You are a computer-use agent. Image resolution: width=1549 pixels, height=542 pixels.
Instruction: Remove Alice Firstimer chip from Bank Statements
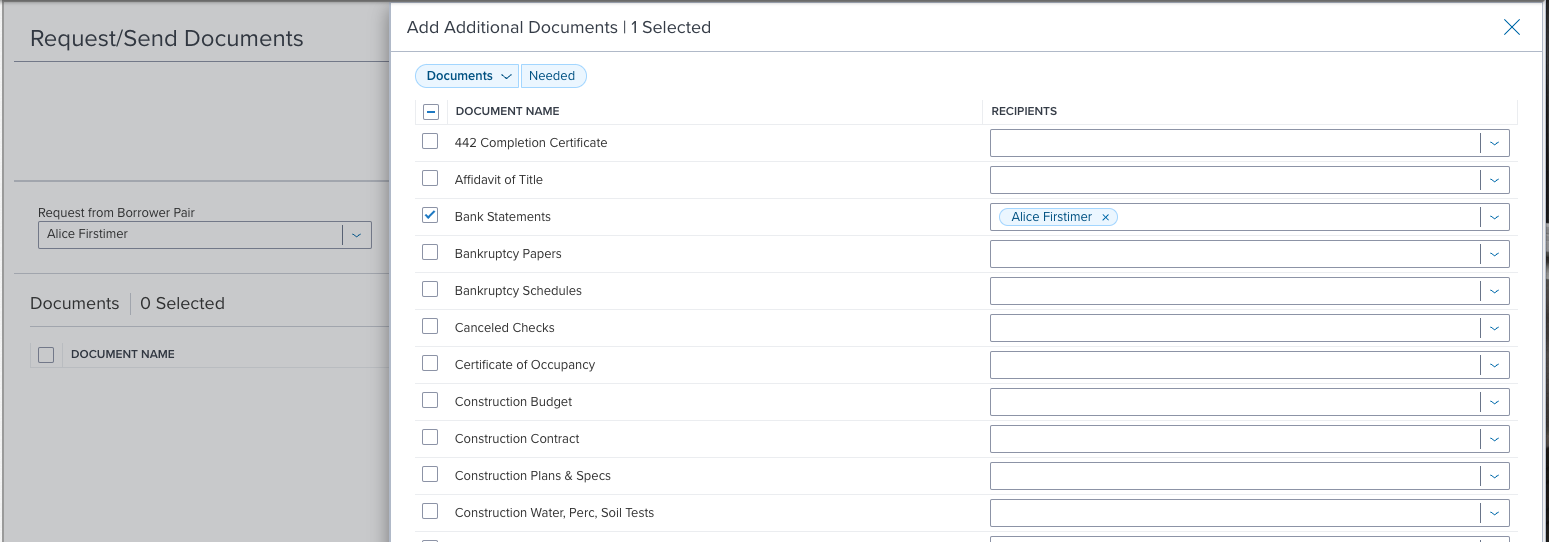coord(1105,217)
